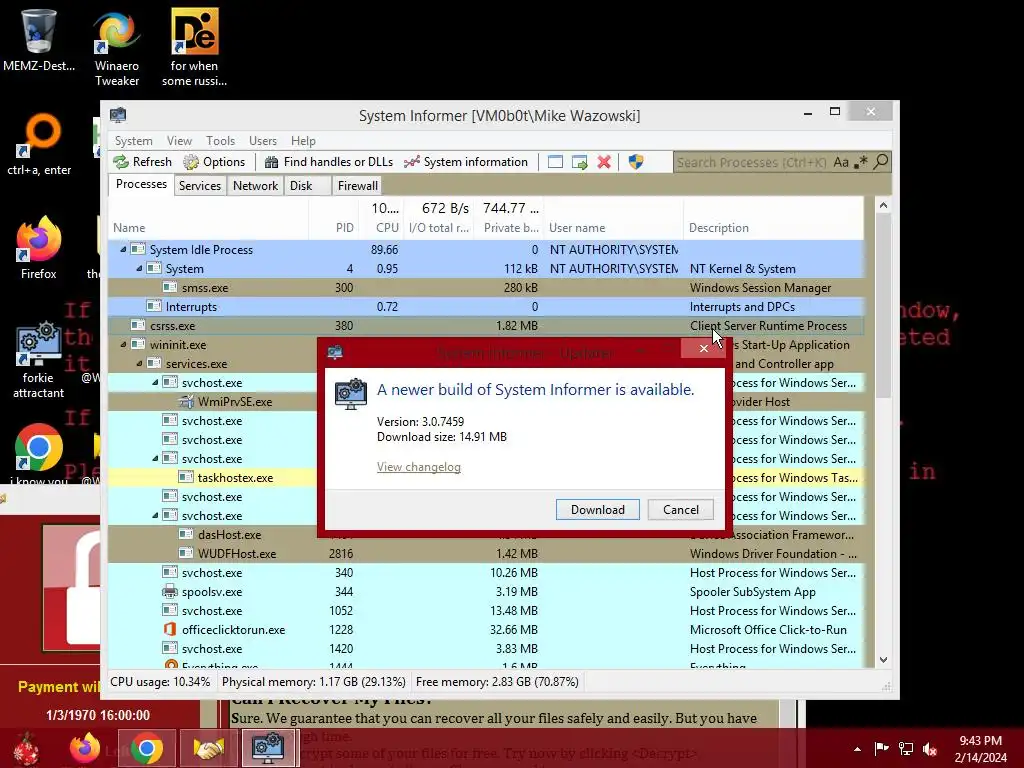Click the find window and thread icon
The width and height of the screenshot is (1024, 768).
(579, 162)
